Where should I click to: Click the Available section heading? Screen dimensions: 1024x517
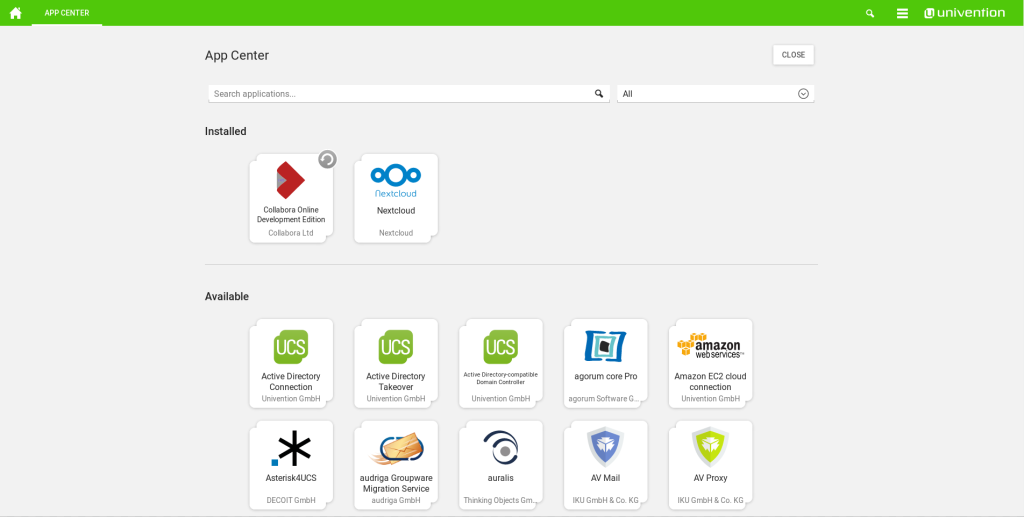coord(227,296)
